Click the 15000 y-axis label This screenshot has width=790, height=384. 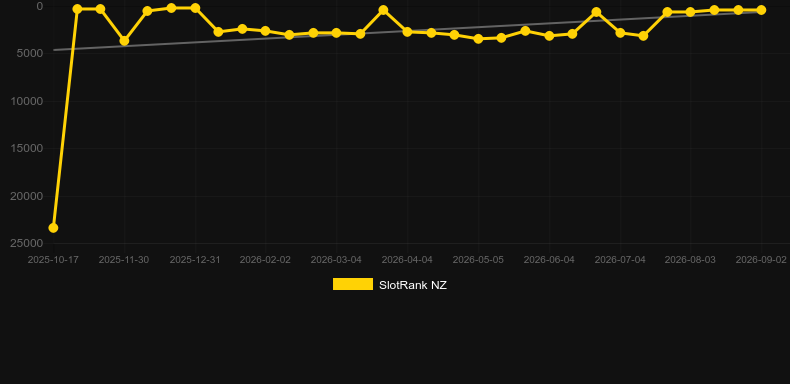[x=27, y=149]
